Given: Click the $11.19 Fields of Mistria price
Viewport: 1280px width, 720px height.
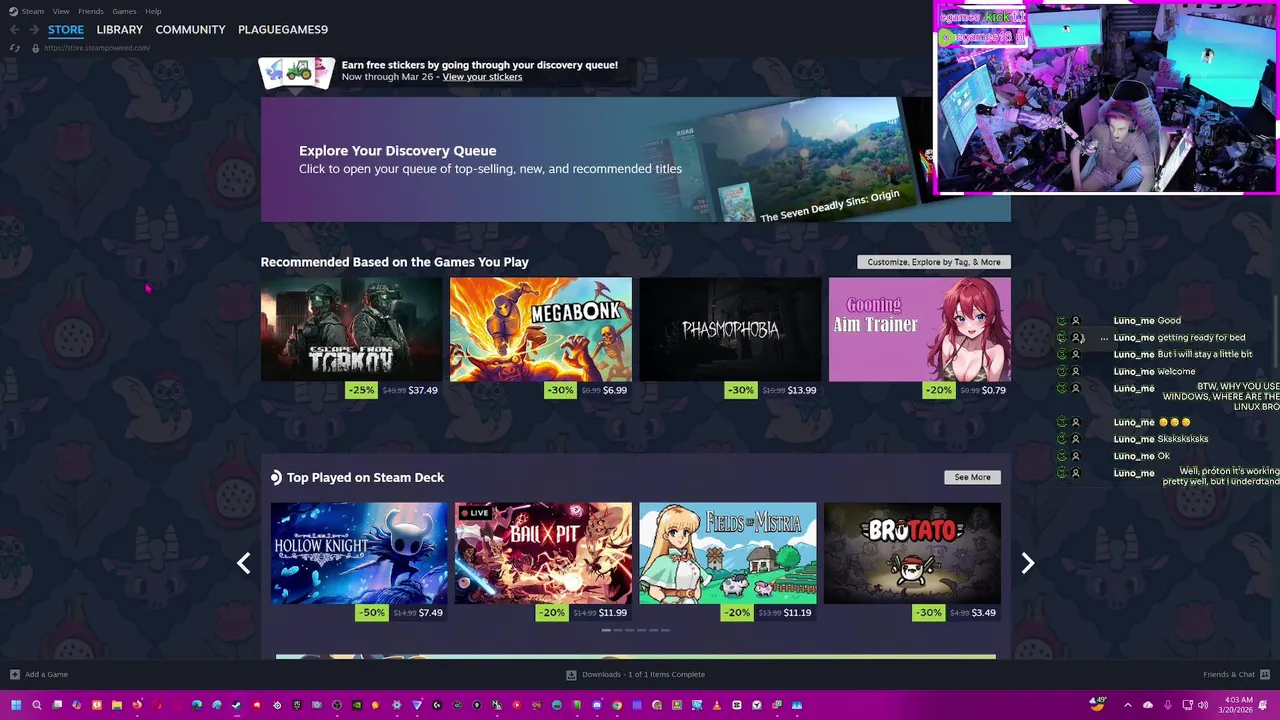Looking at the screenshot, I should click(798, 613).
